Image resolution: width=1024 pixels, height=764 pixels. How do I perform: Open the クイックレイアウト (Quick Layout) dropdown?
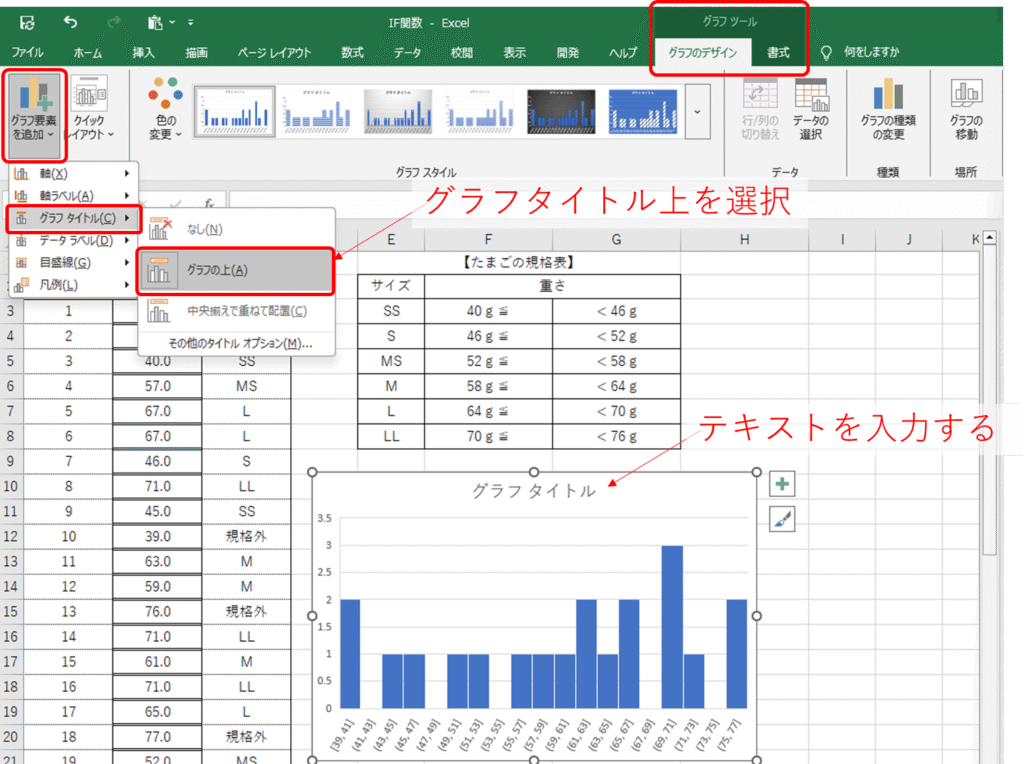(89, 112)
